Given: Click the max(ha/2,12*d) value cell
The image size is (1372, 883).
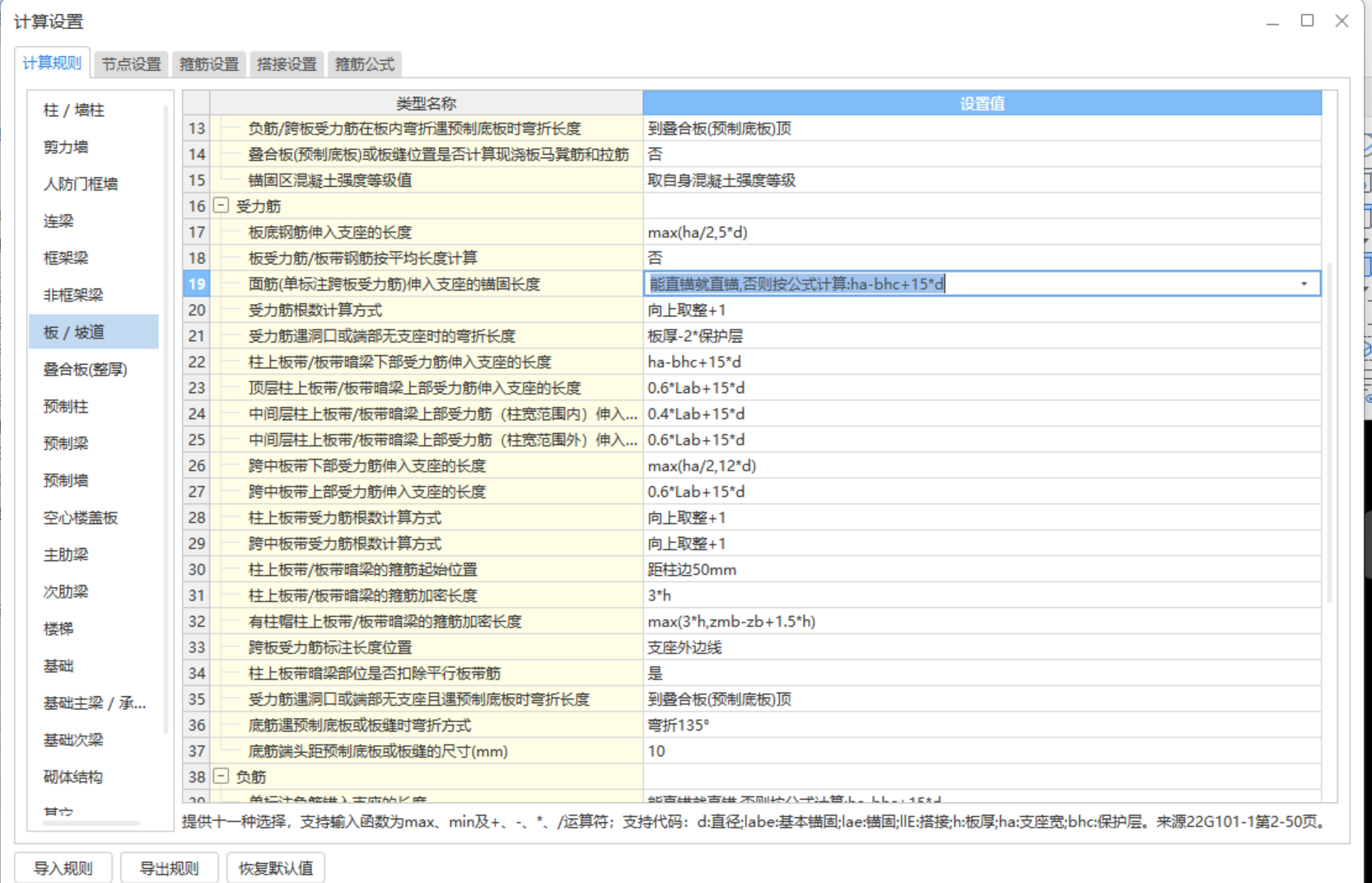Looking at the screenshot, I should click(x=982, y=465).
